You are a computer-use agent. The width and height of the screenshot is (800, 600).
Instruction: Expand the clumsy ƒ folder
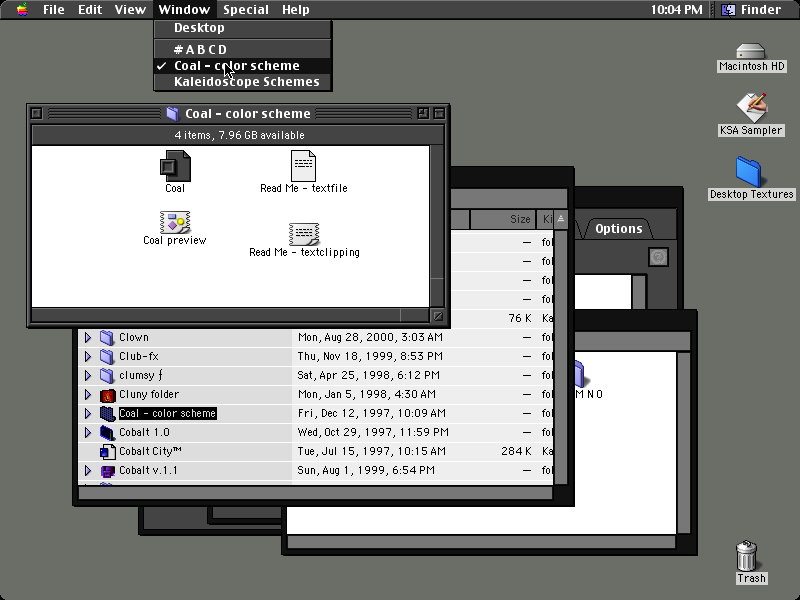coord(88,376)
